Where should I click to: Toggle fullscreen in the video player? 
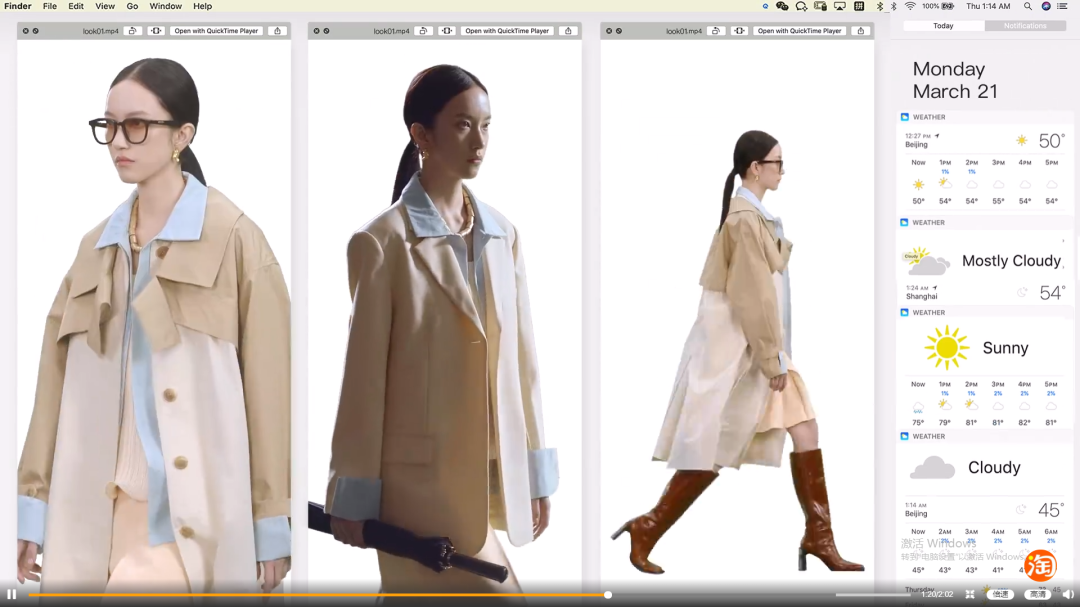970,594
